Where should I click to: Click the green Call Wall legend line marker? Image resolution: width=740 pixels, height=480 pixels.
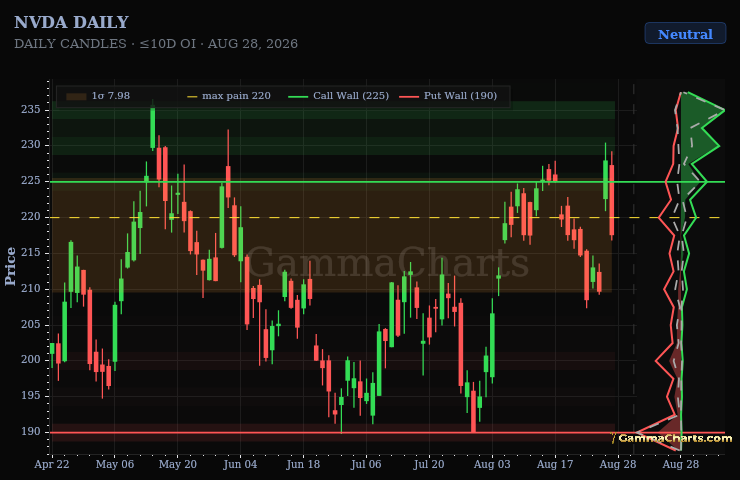tap(298, 96)
